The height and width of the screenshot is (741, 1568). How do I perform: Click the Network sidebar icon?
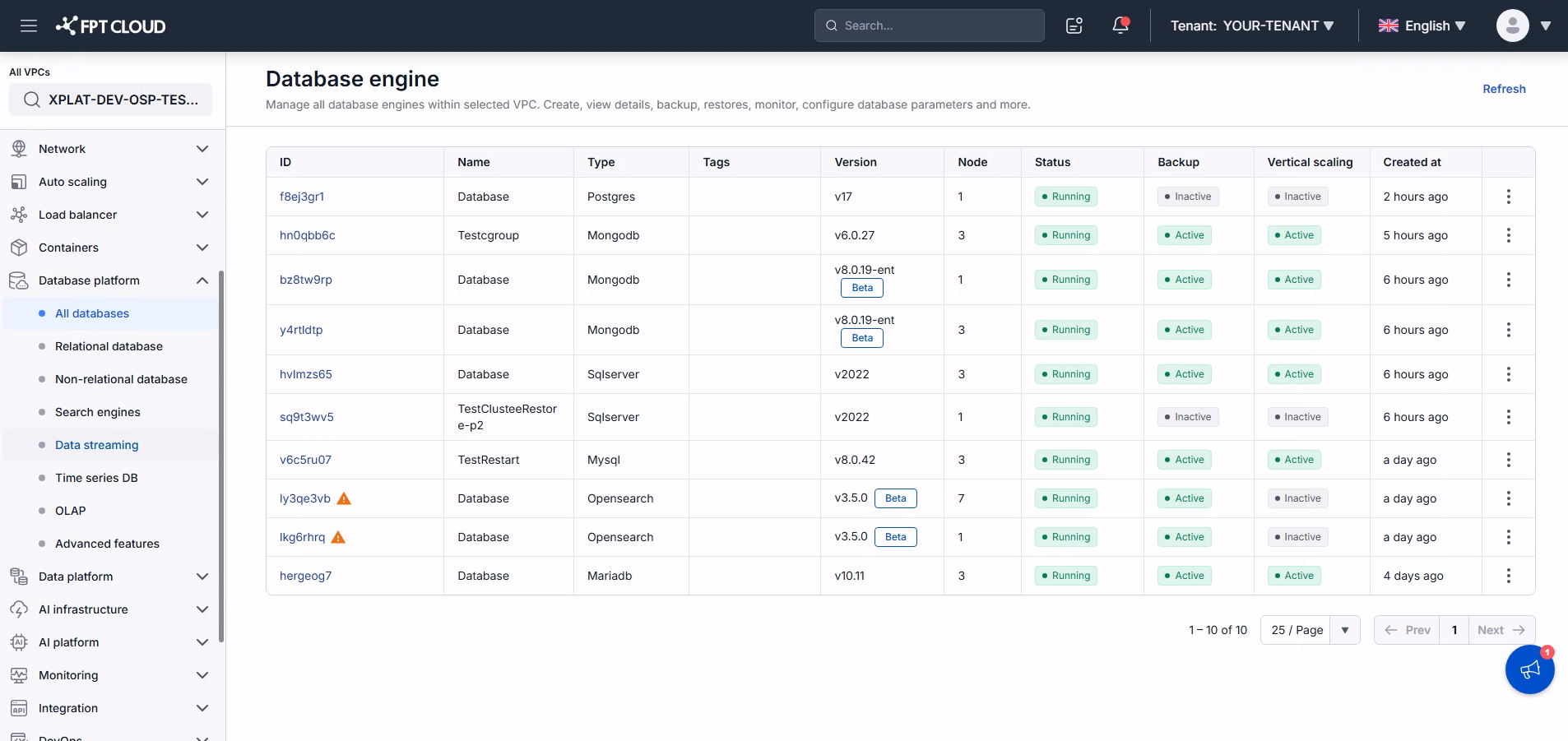tap(19, 149)
